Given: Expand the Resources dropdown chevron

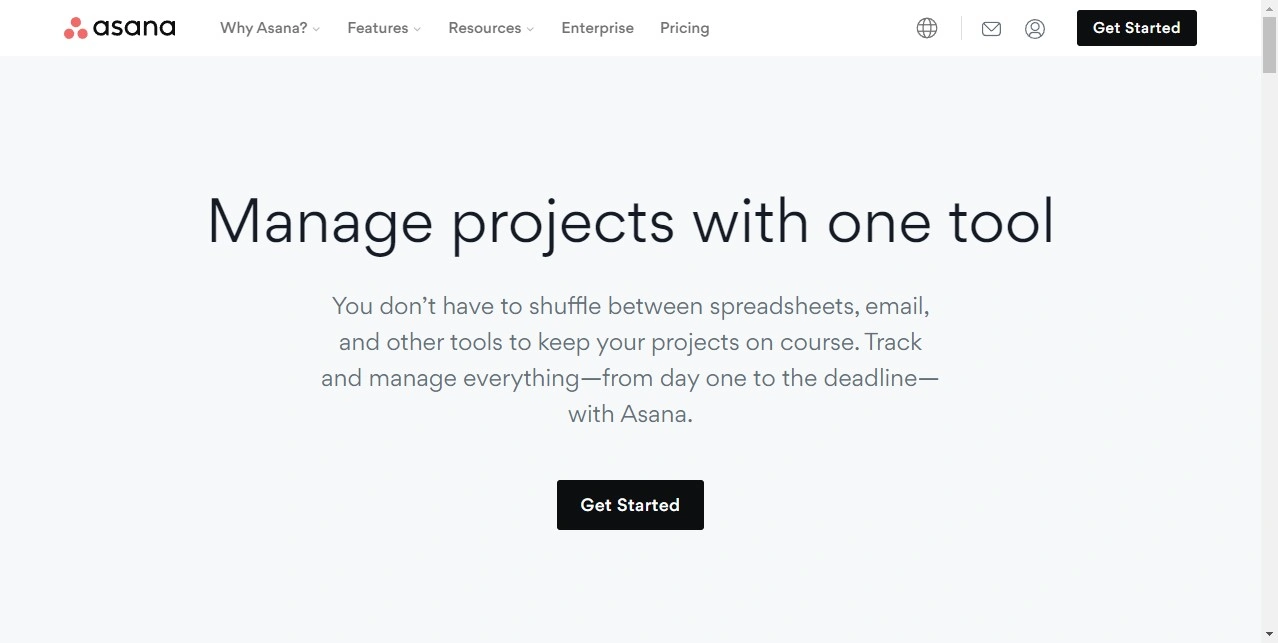Looking at the screenshot, I should (x=530, y=29).
